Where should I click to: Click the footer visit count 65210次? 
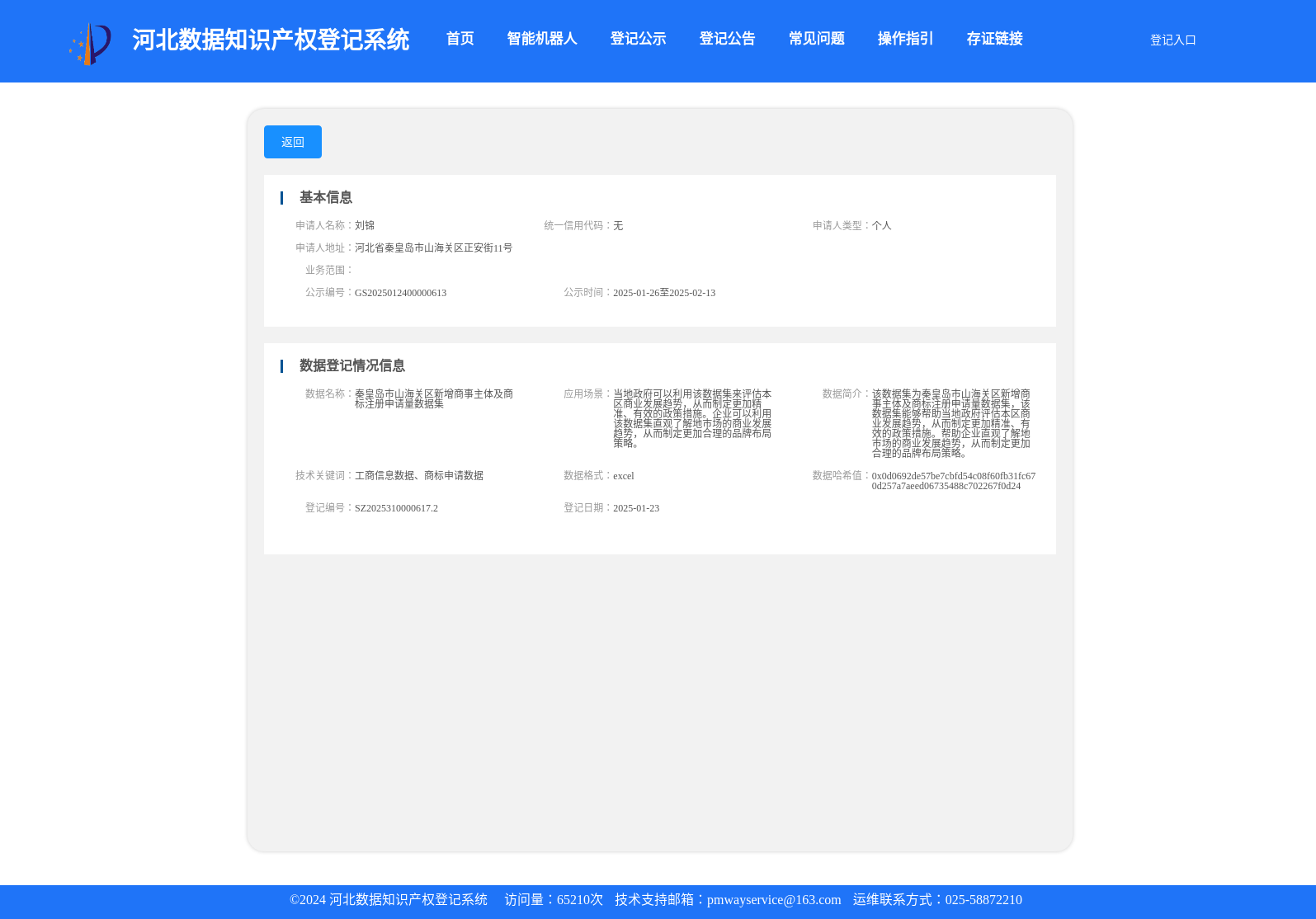[580, 900]
